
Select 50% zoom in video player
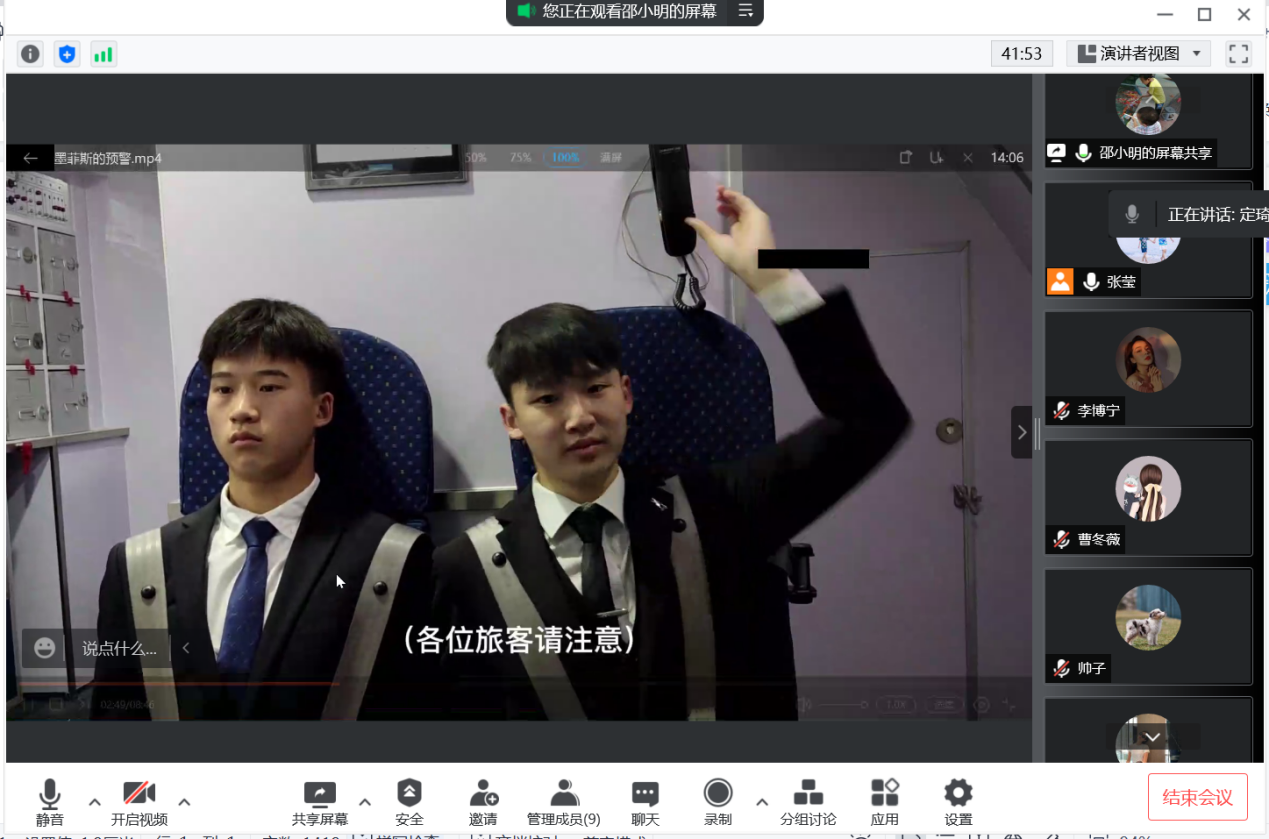click(476, 158)
